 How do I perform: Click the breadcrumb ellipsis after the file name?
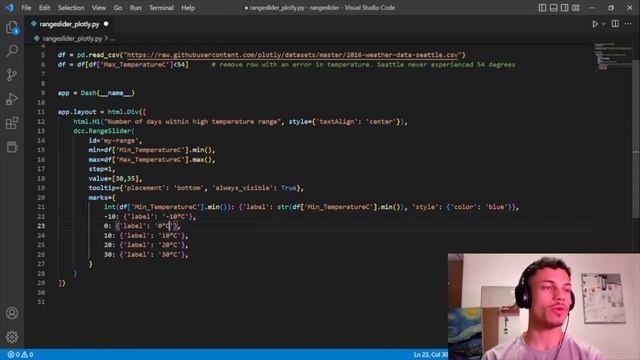(113, 39)
